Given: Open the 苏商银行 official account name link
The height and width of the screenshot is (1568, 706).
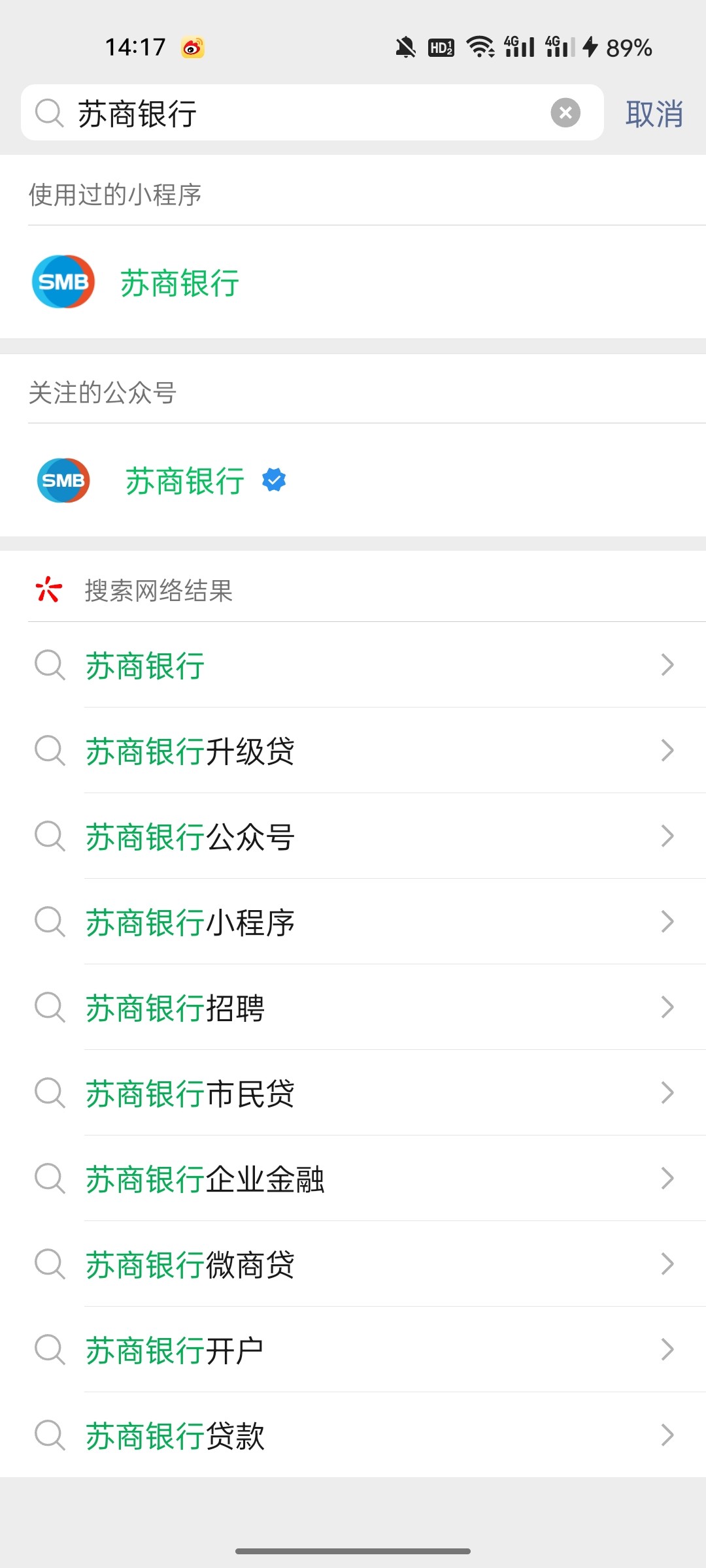Looking at the screenshot, I should tap(185, 482).
